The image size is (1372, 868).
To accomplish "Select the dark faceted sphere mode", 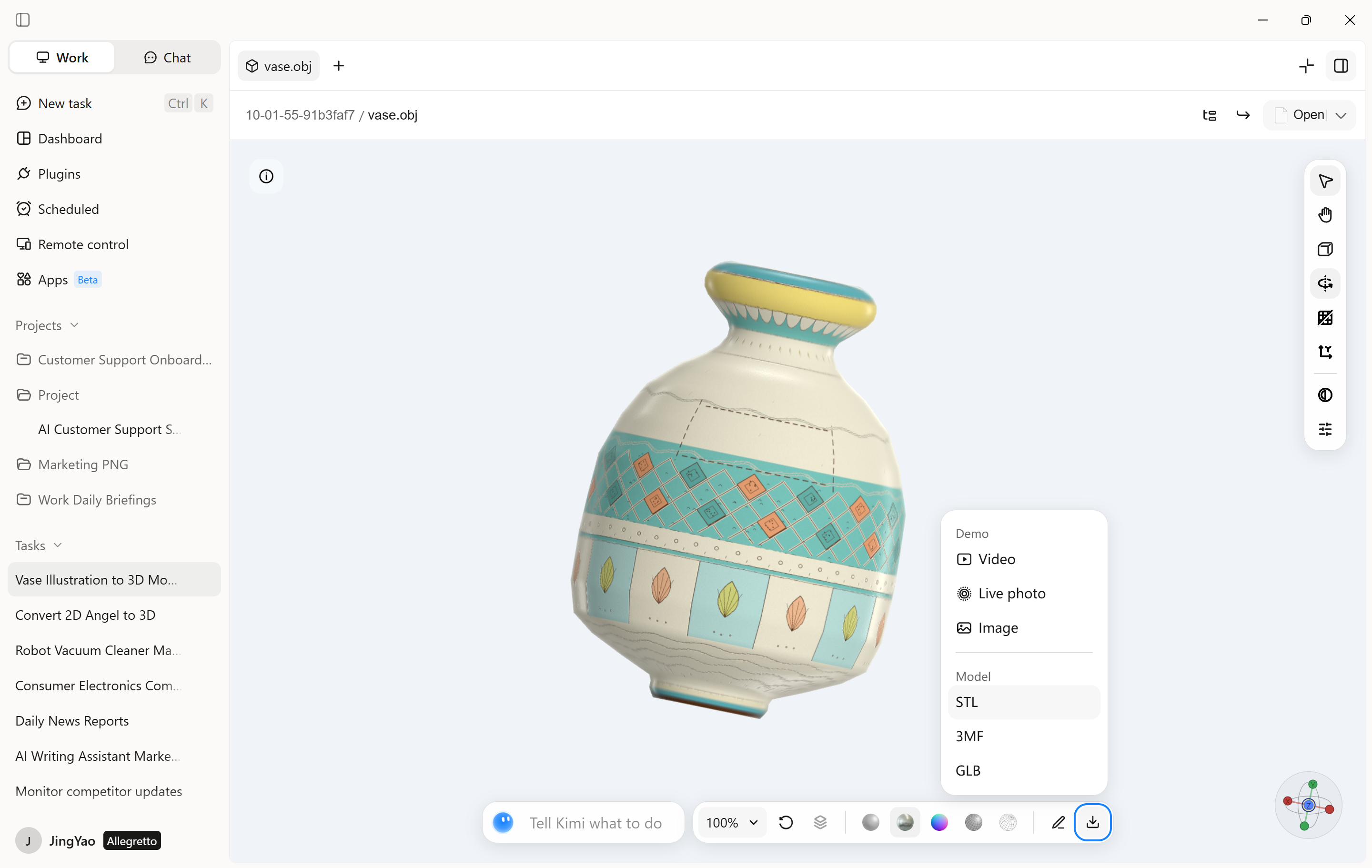I will [x=973, y=822].
